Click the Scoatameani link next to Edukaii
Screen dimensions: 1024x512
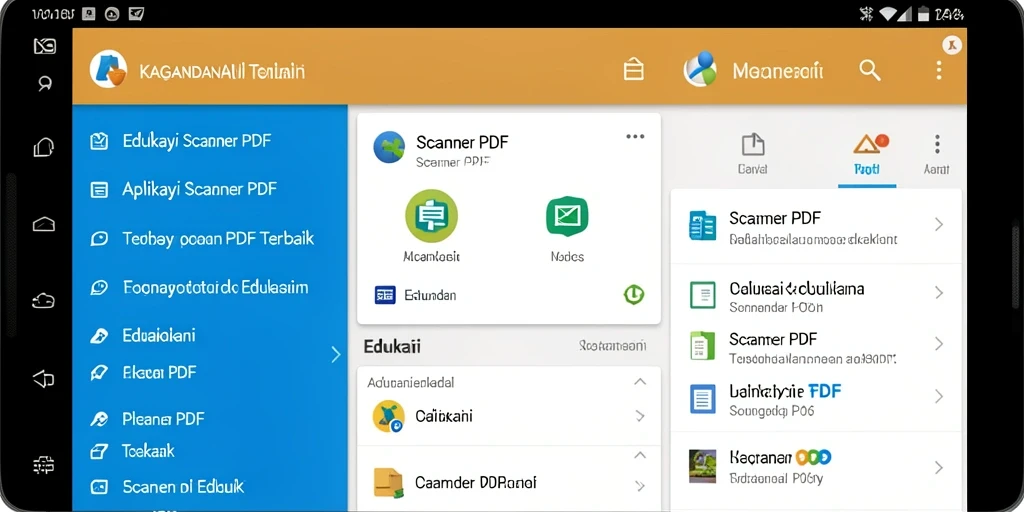click(613, 346)
